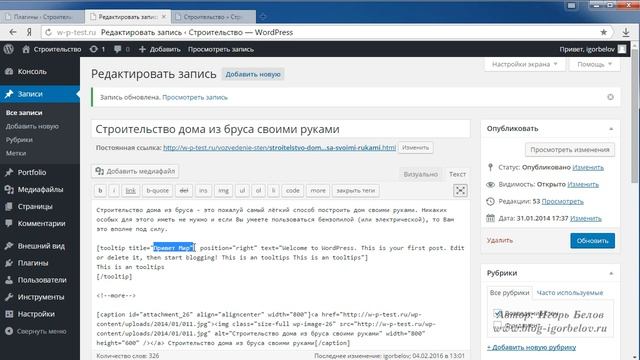This screenshot has height=360, width=640.
Task: Open Рубрики in sidebar submenu
Action: [x=19, y=140]
